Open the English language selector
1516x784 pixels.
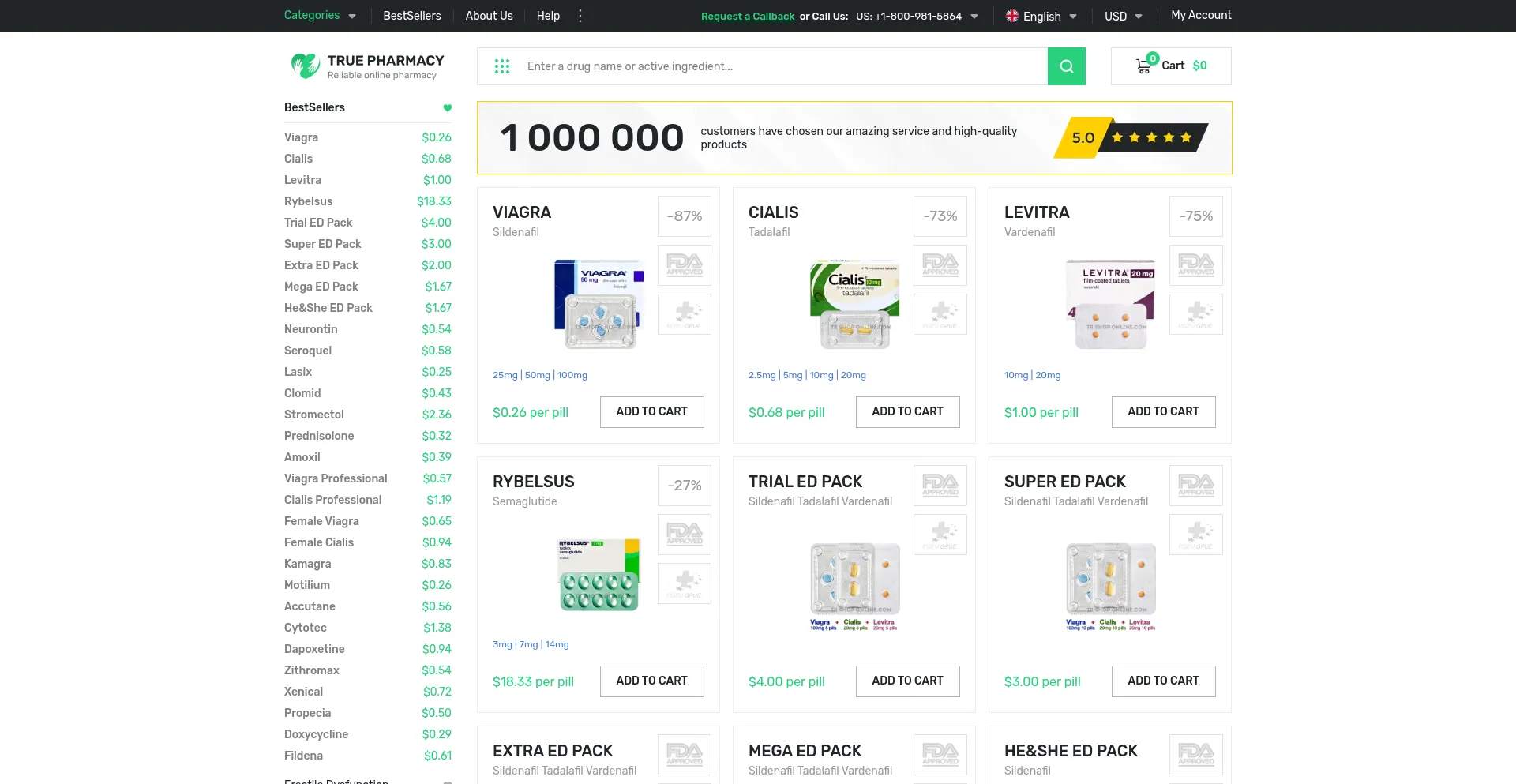pos(1041,16)
